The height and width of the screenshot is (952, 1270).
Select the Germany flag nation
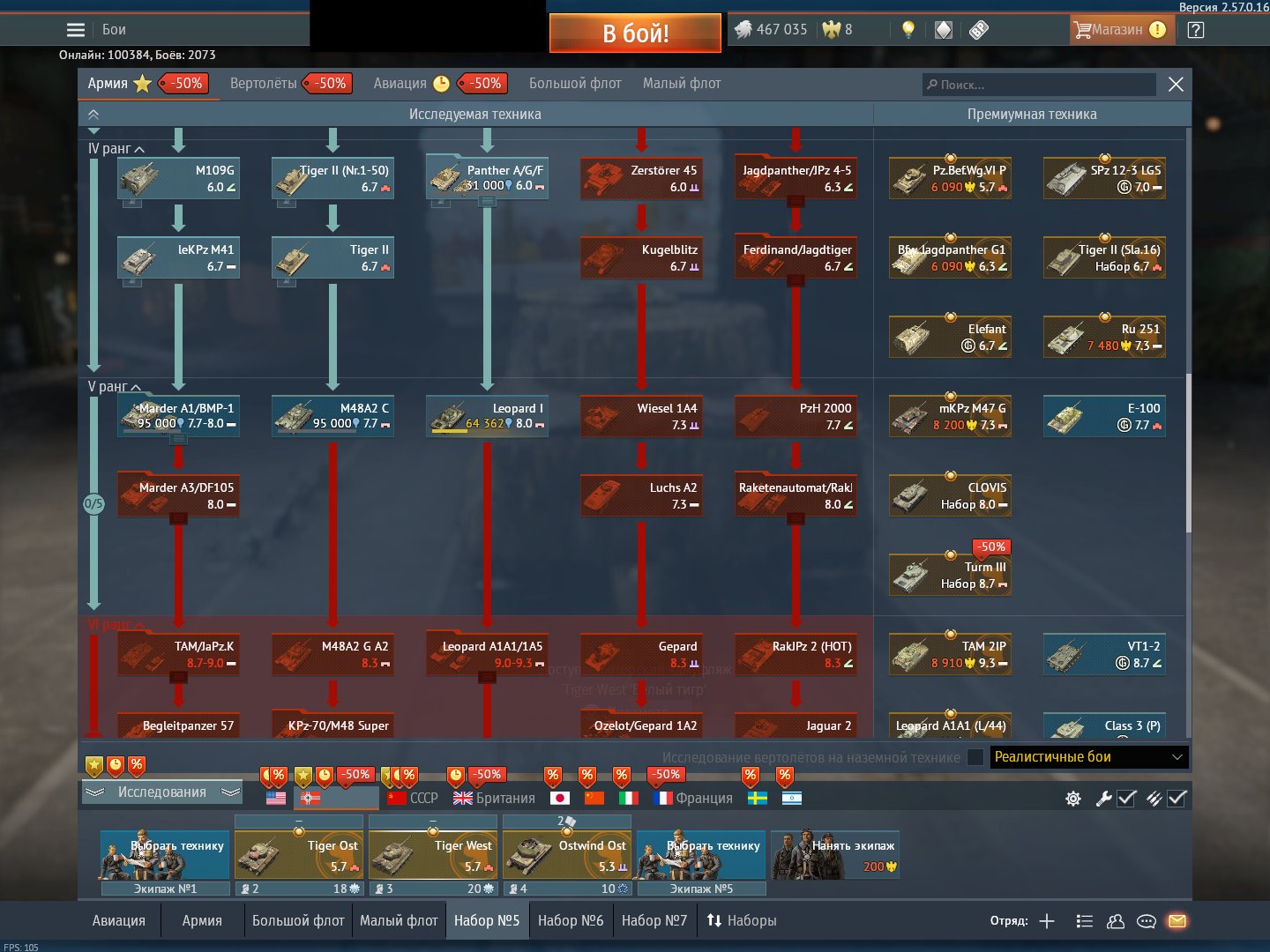pyautogui.click(x=310, y=798)
